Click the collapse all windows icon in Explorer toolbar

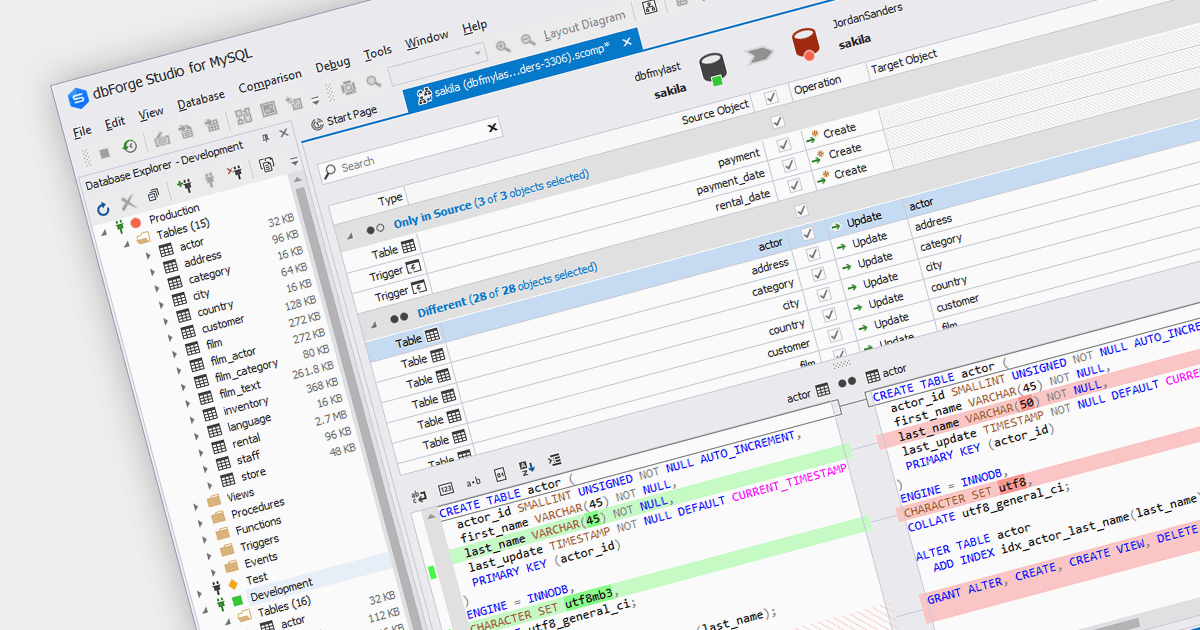tap(153, 195)
